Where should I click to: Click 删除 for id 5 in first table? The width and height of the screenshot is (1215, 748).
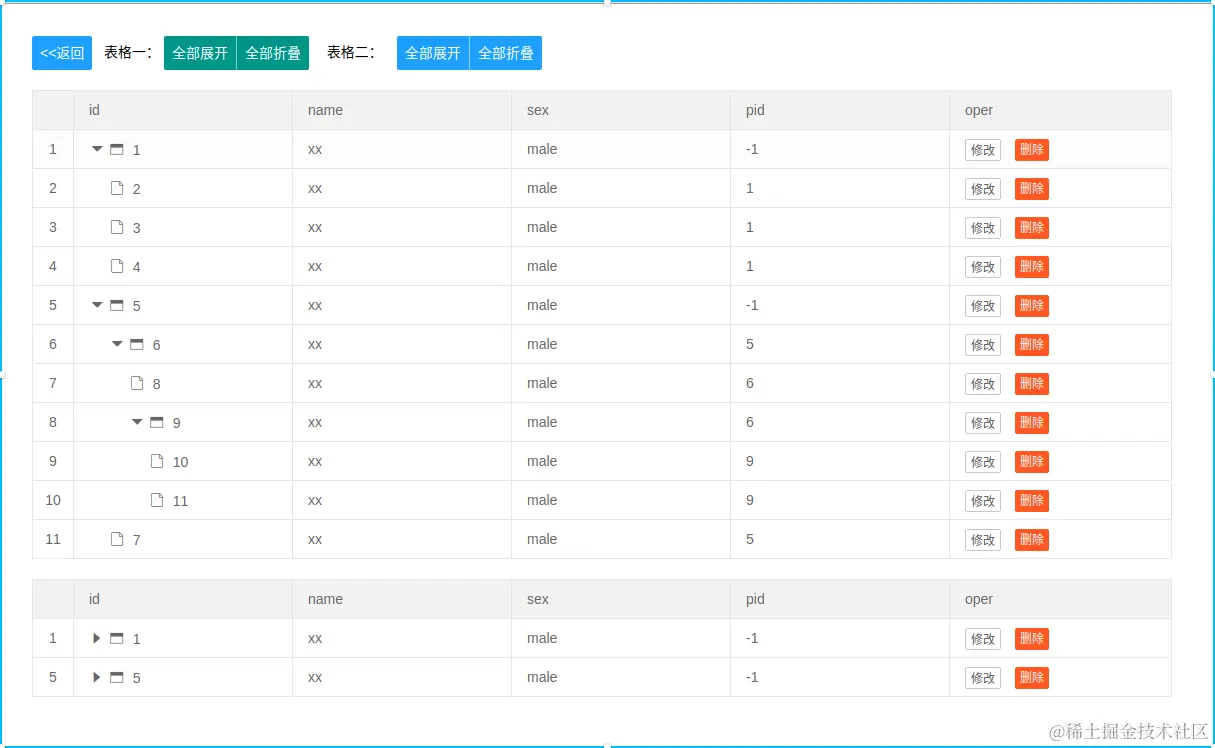click(1032, 306)
